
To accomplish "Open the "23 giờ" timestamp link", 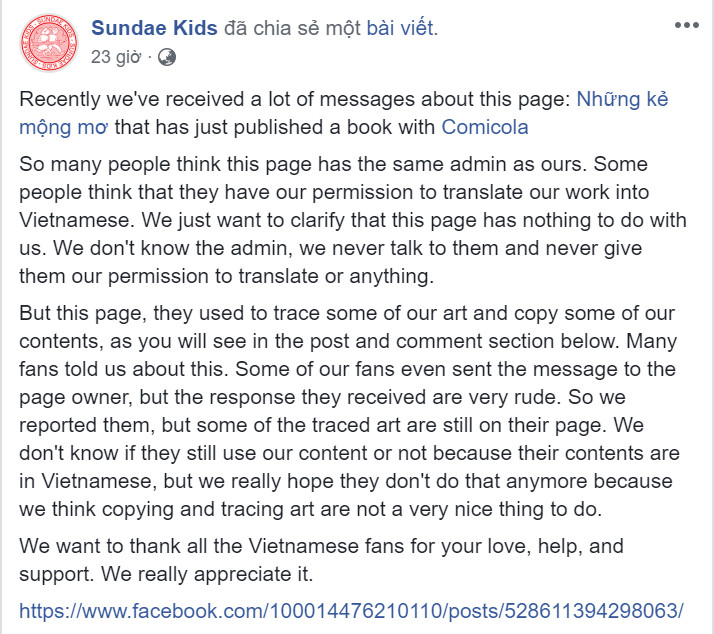I will 116,57.
